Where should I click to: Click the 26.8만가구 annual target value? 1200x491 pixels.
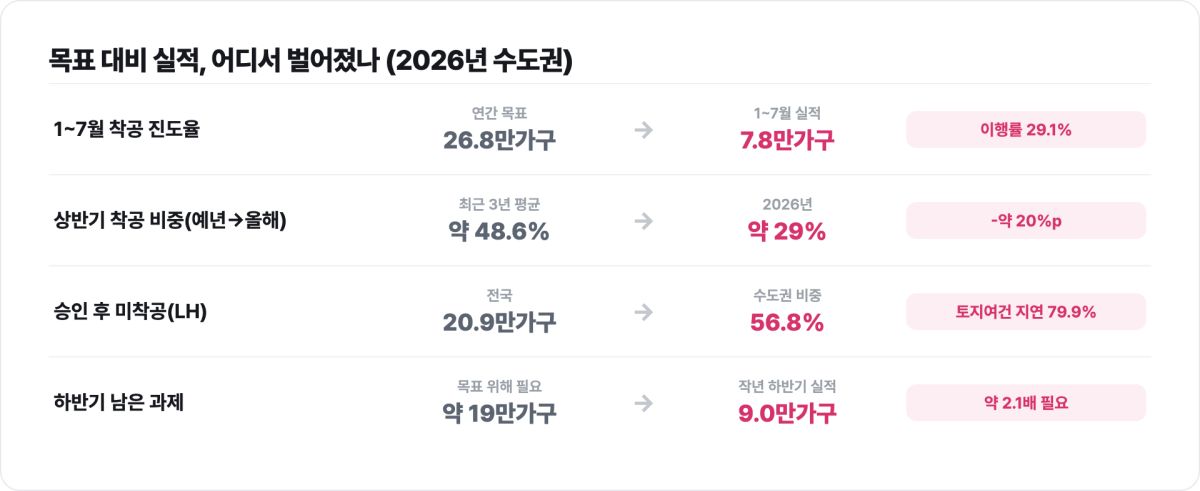(x=499, y=140)
